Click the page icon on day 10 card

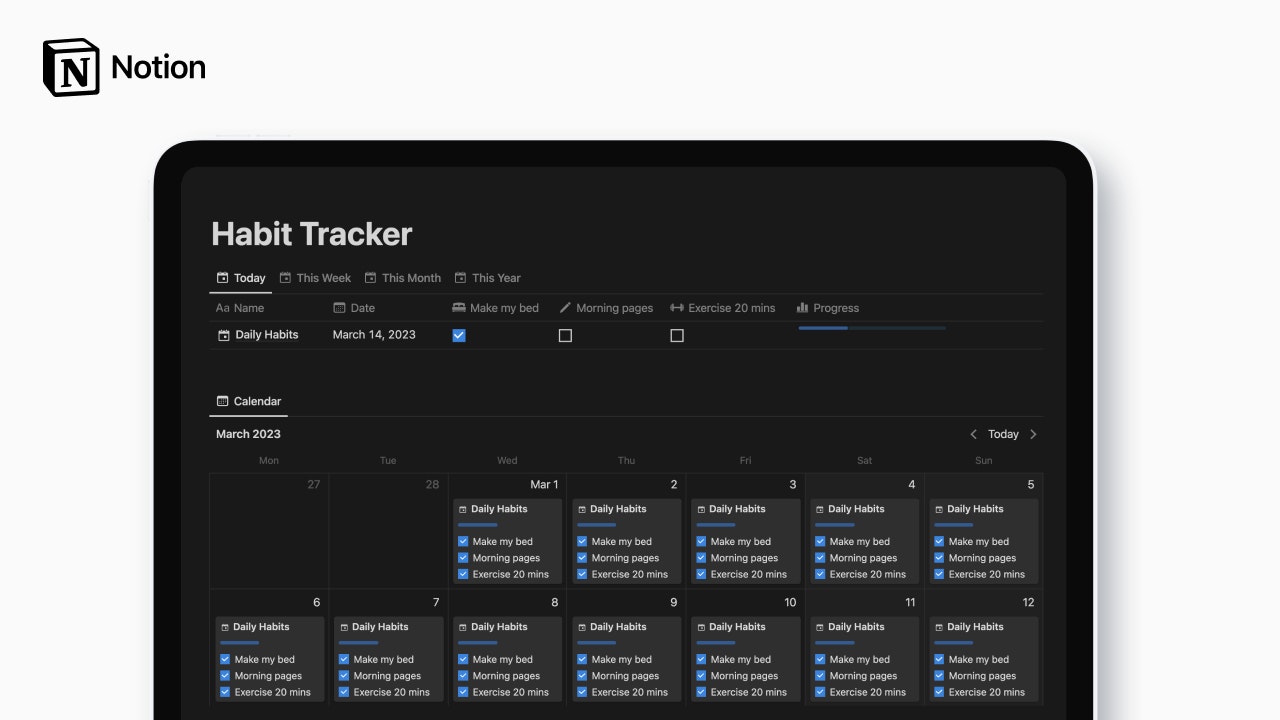pos(701,627)
